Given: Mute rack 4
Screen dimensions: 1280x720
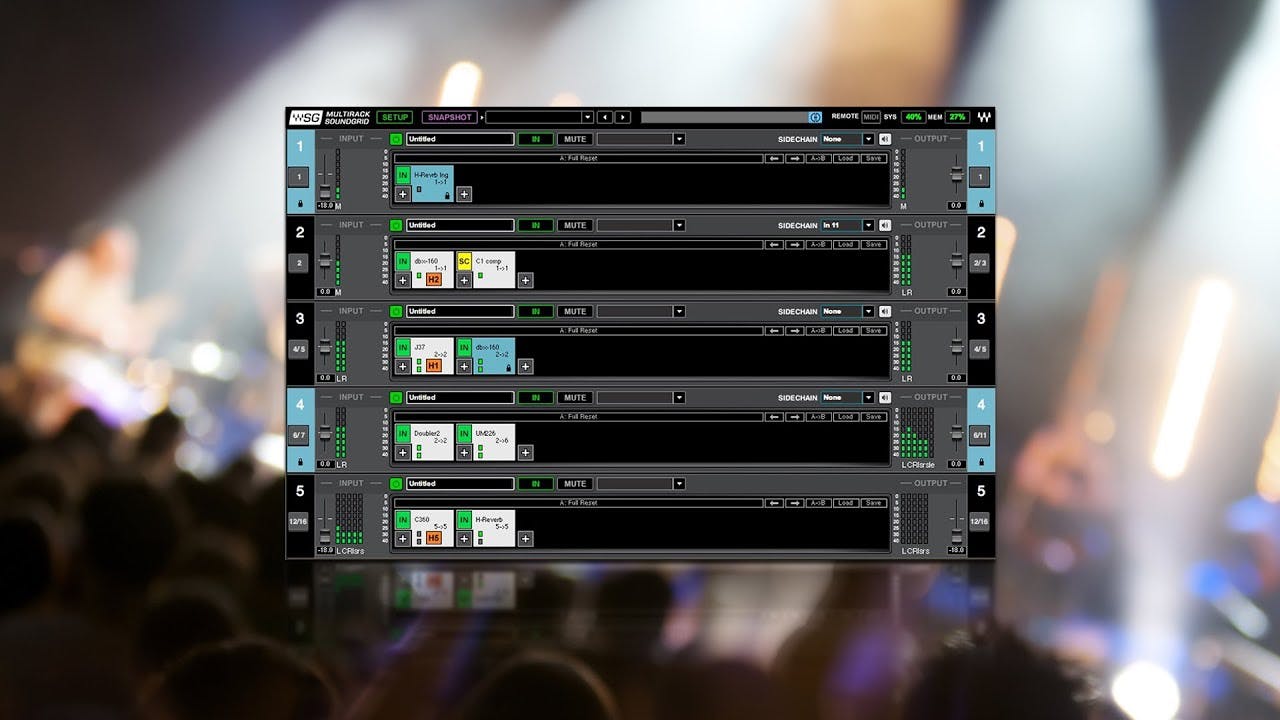Looking at the screenshot, I should point(573,397).
